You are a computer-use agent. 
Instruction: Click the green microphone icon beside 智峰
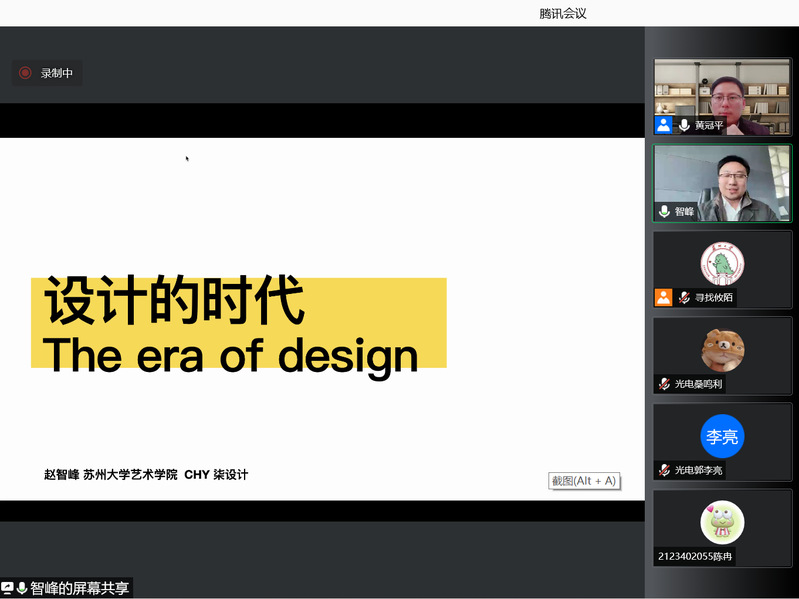664,211
